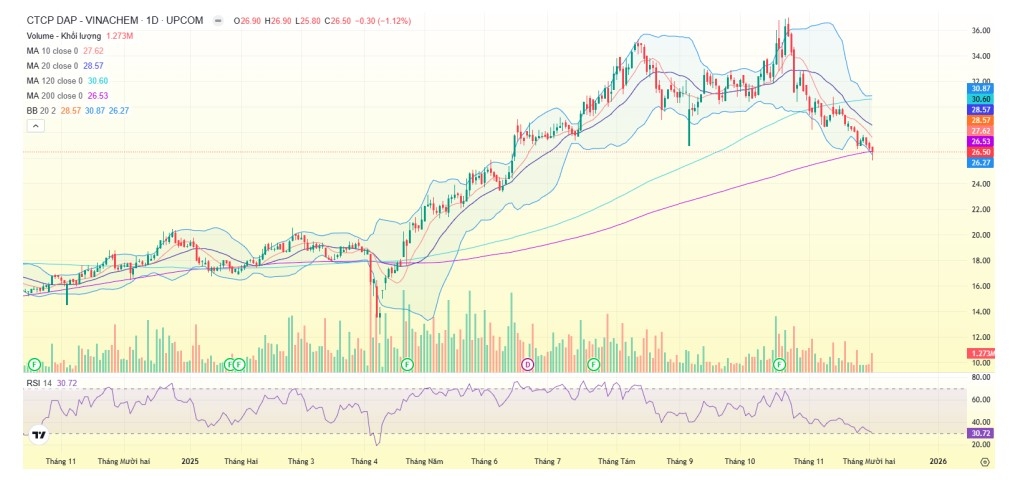Select the BB 20 2 Bollinger legend
Image resolution: width=1022 pixels, height=487 pixels.
[41, 110]
